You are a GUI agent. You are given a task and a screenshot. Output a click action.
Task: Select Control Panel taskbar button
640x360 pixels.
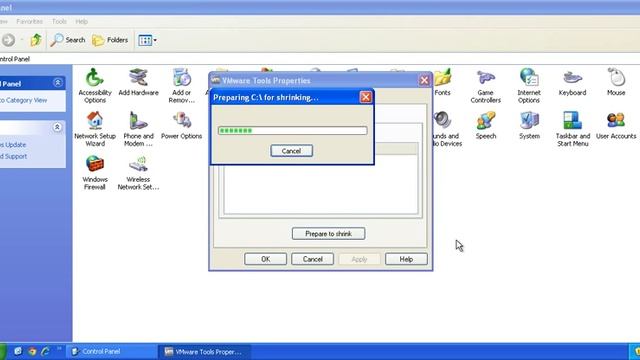111,351
